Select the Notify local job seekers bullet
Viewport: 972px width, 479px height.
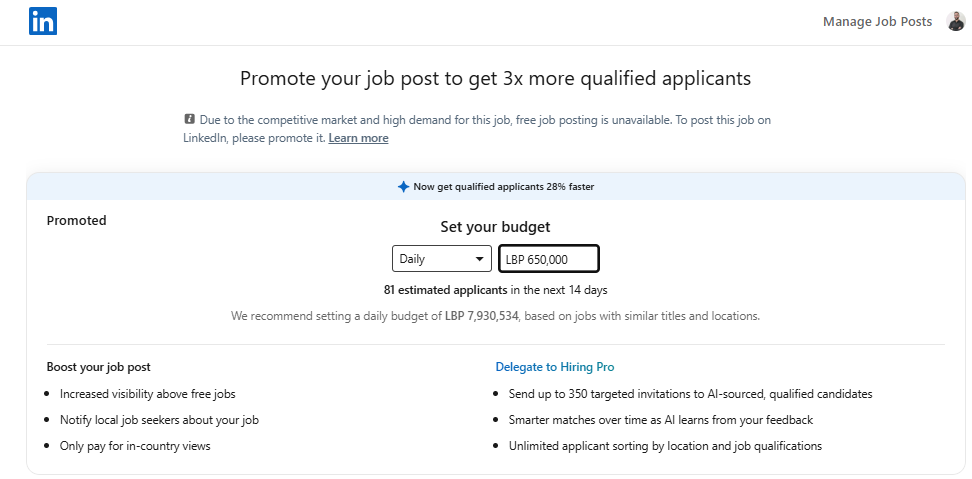pos(159,420)
